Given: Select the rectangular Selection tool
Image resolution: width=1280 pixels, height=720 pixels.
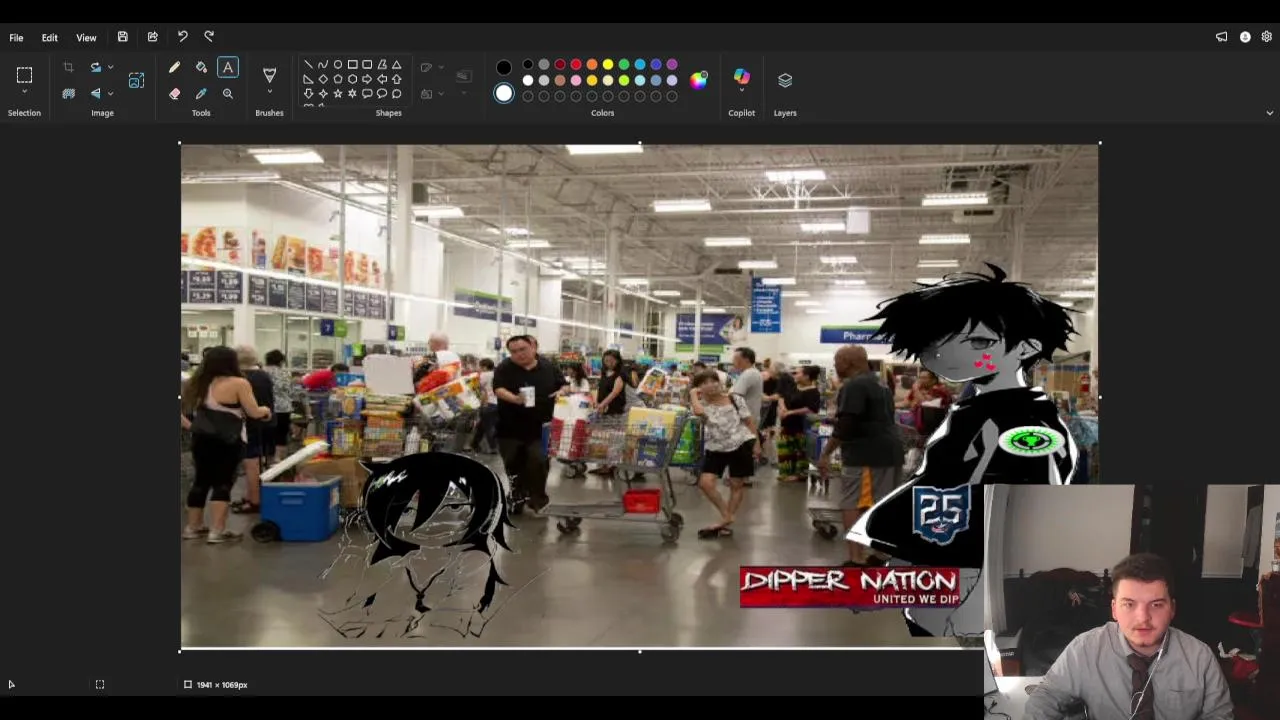Looking at the screenshot, I should click(24, 74).
